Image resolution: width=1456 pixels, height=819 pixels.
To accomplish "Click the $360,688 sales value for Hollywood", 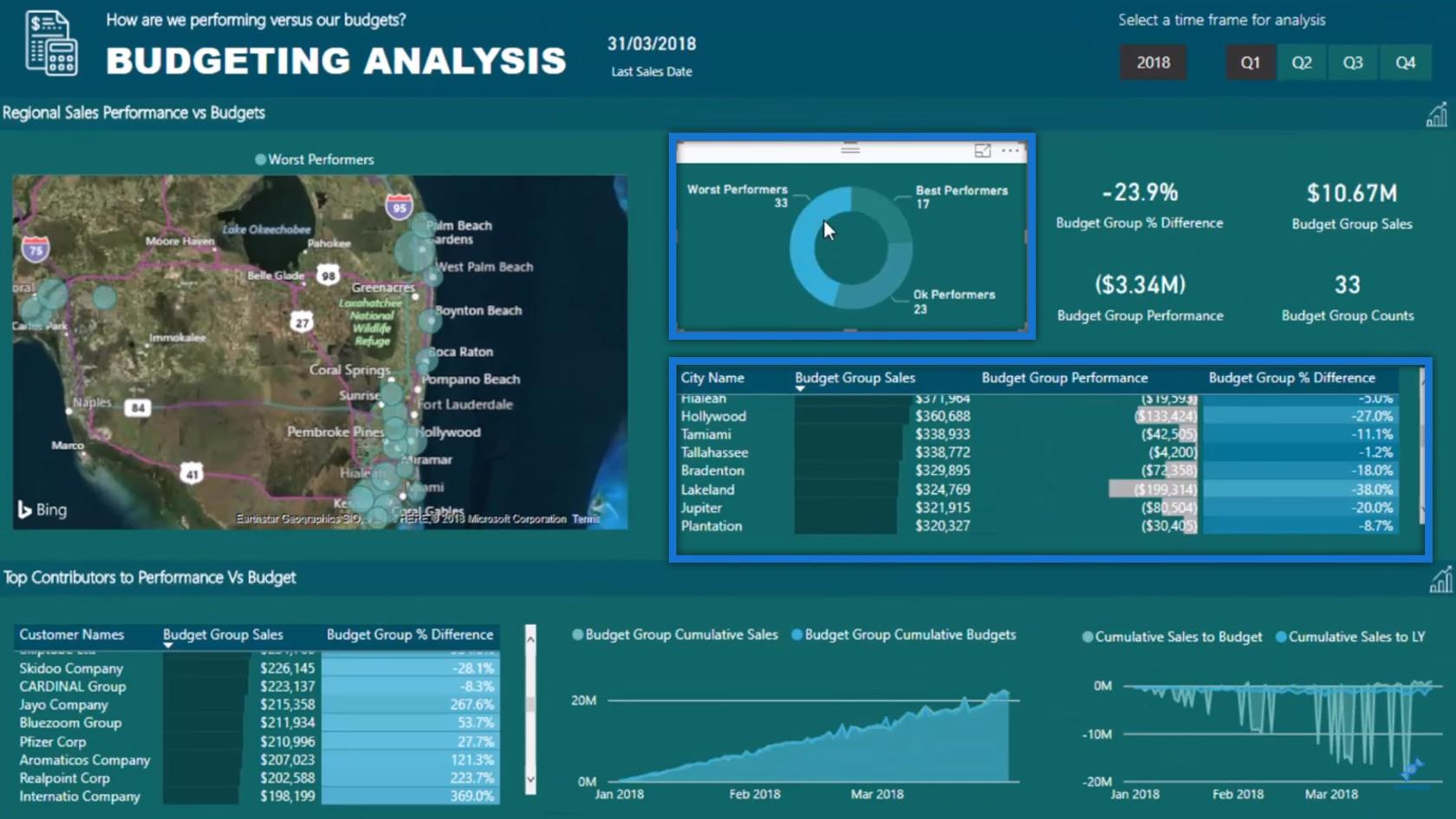I will pyautogui.click(x=943, y=416).
